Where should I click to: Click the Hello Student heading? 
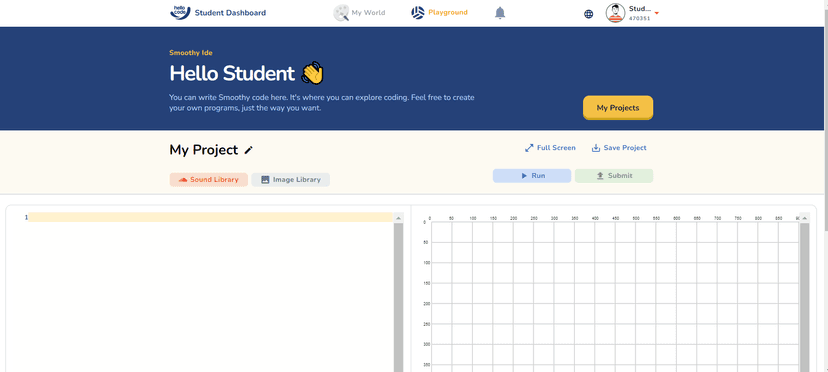pyautogui.click(x=232, y=73)
